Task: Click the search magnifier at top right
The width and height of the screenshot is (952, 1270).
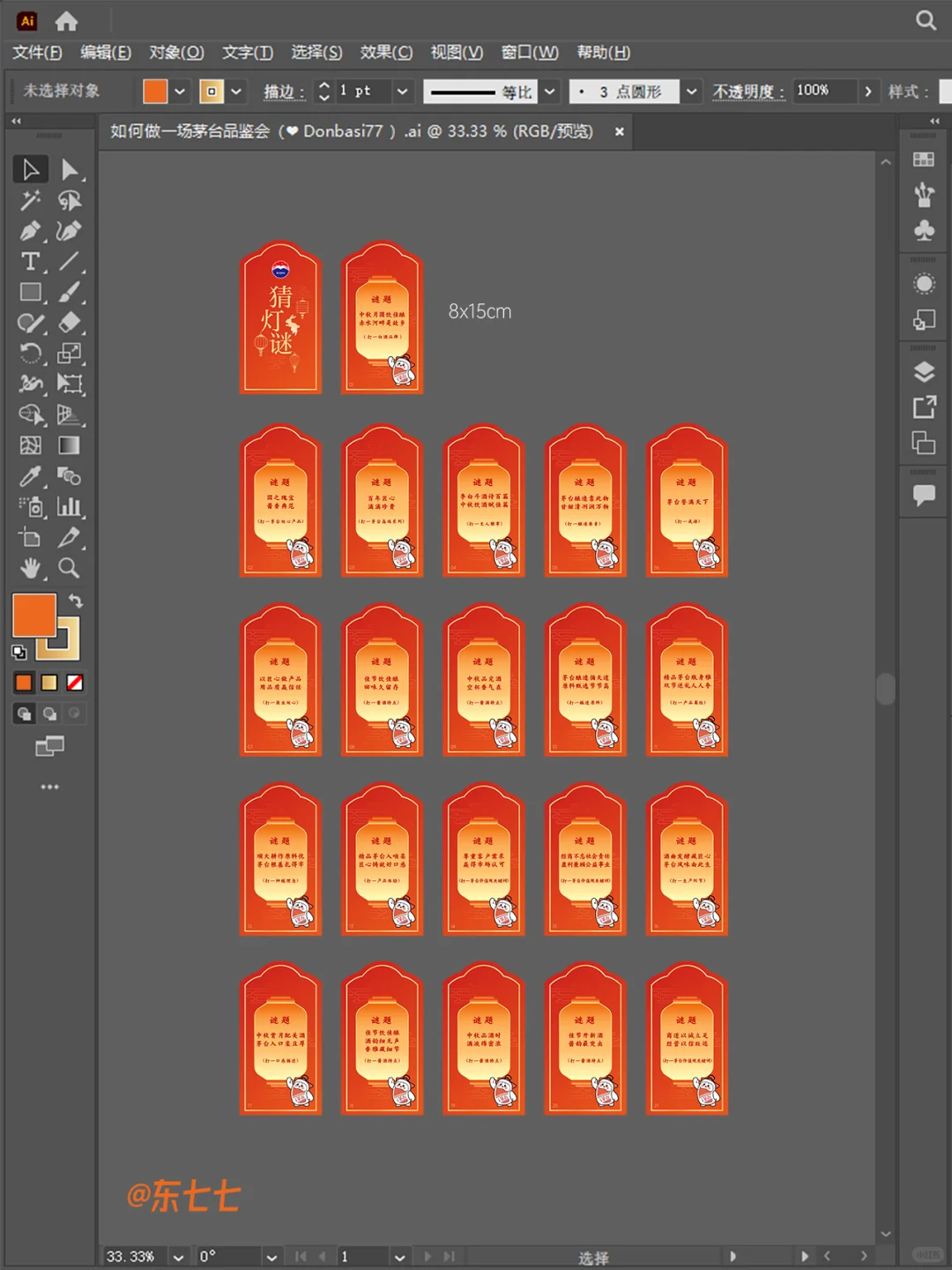Action: pos(926,20)
